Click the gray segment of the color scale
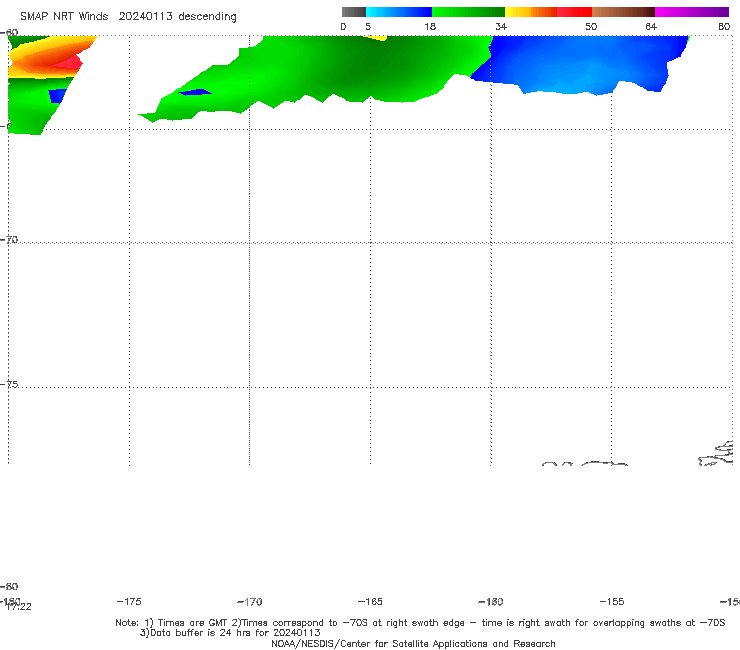 353,12
